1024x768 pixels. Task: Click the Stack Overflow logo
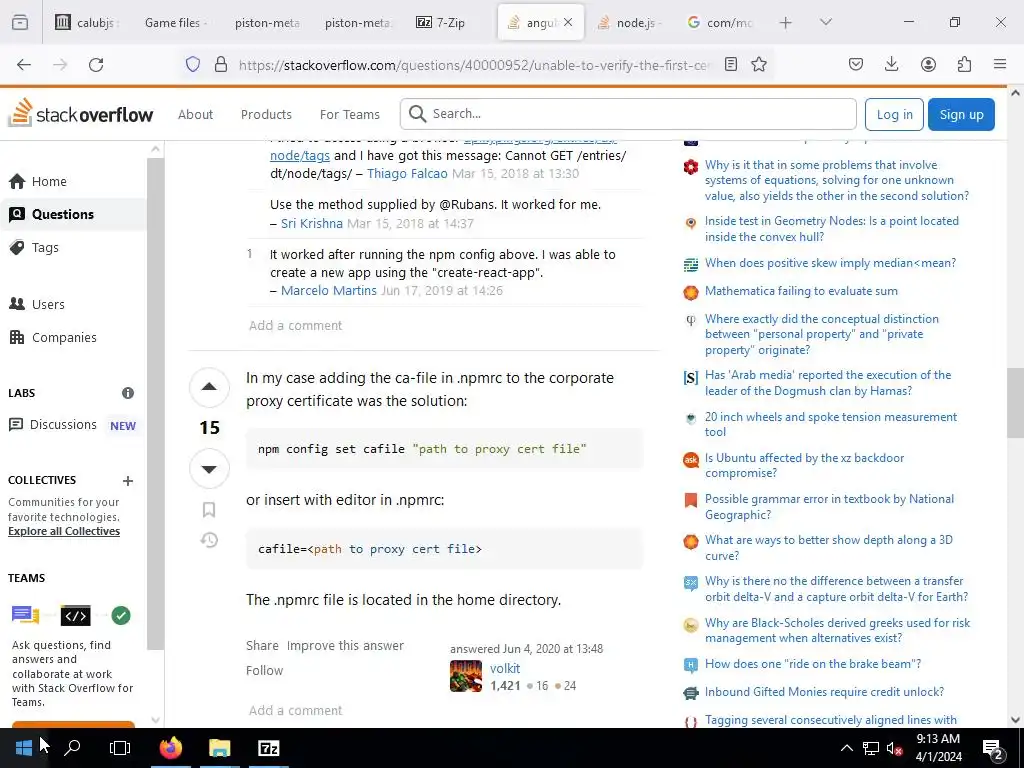pyautogui.click(x=80, y=114)
